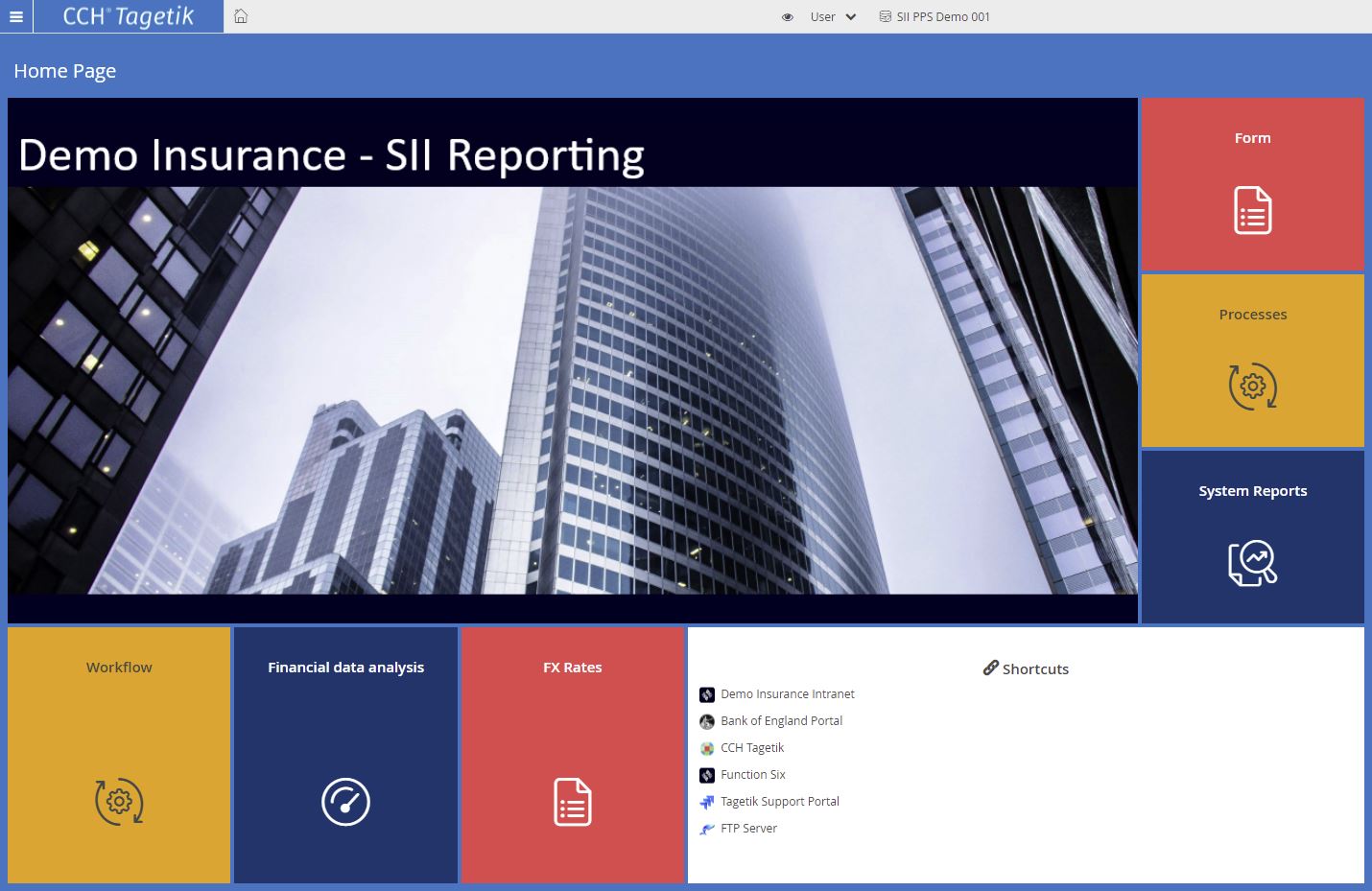Open the System Reports magnifier chart icon
The width and height of the screenshot is (1372, 891).
(1252, 563)
